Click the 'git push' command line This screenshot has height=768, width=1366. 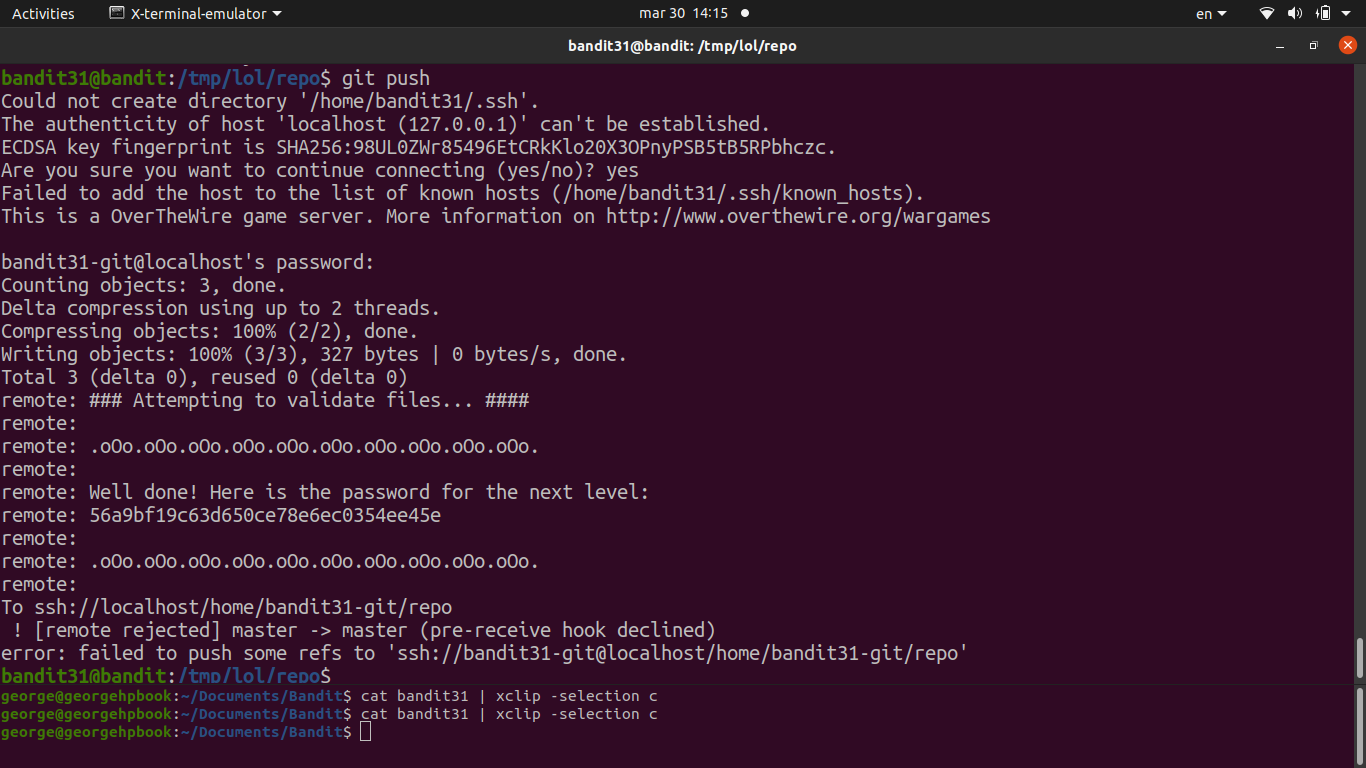385,78
